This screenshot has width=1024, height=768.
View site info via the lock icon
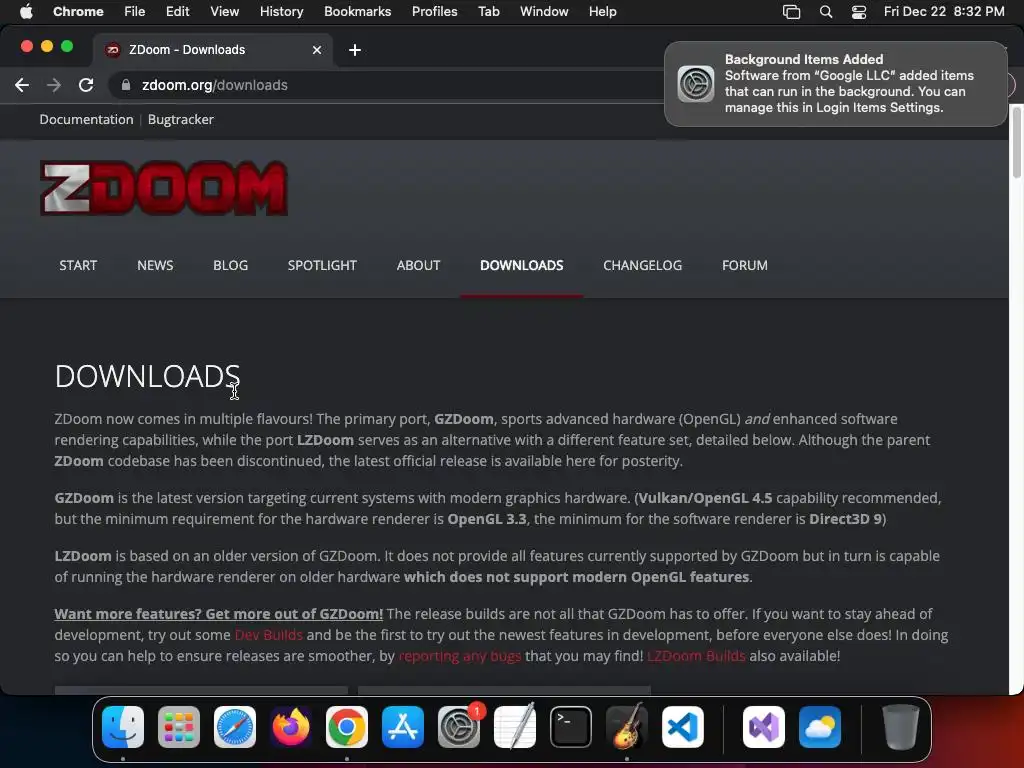(x=125, y=85)
